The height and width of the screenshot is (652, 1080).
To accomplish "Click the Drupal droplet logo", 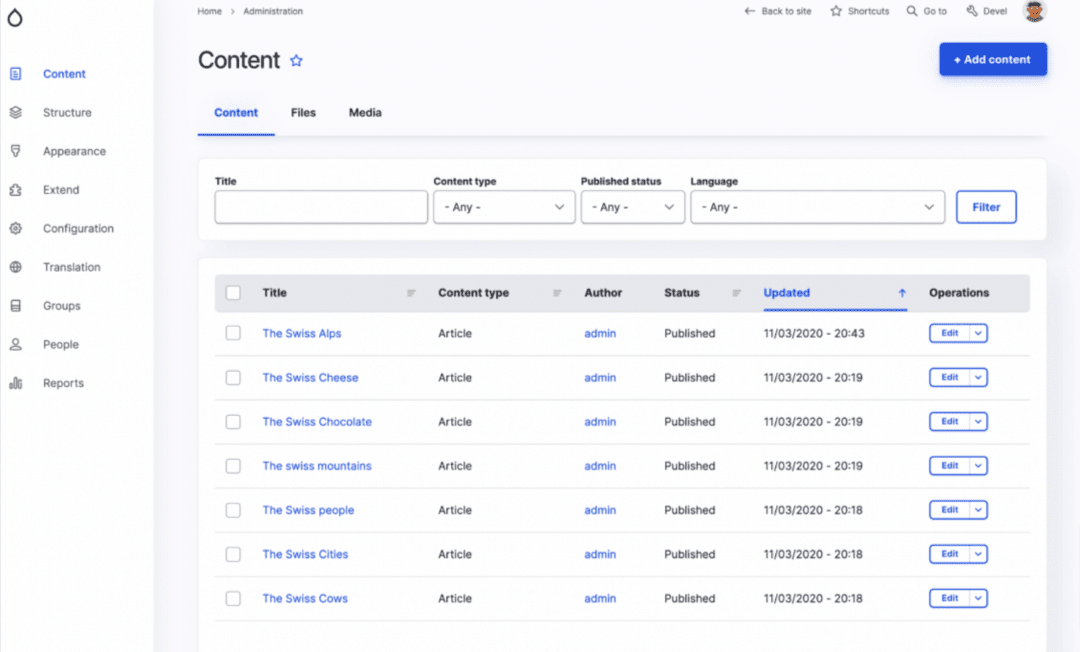I will point(15,16).
